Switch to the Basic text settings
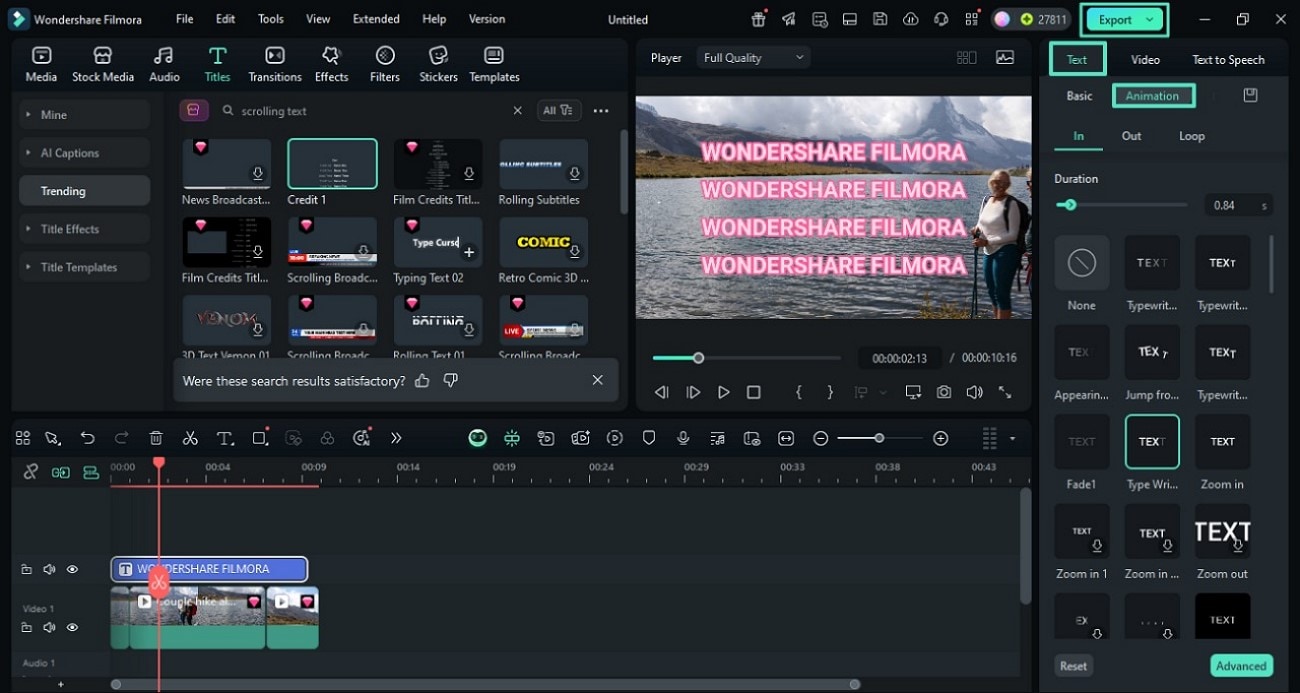1300x693 pixels. 1079,96
